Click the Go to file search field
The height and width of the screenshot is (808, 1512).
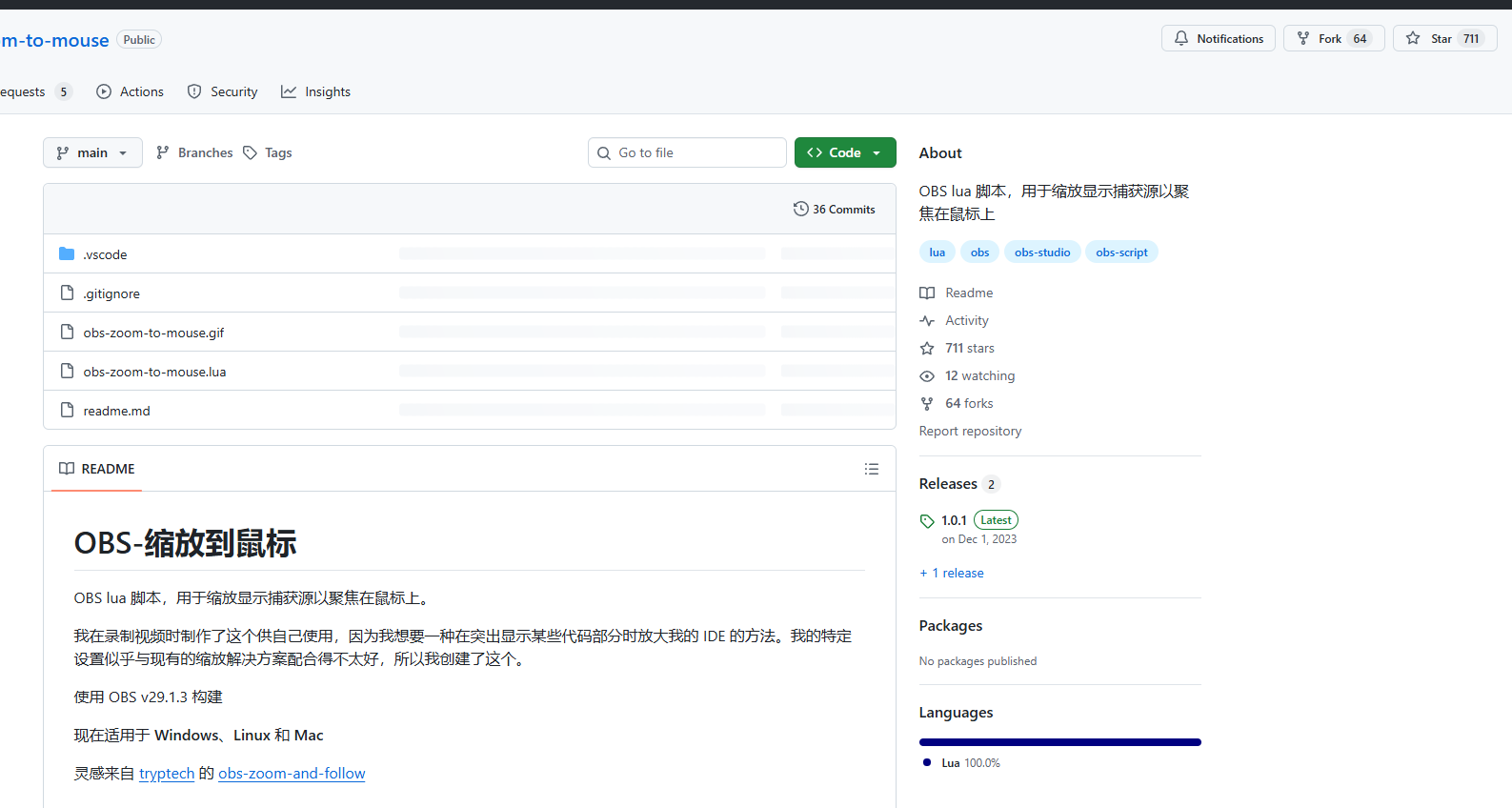pyautogui.click(x=687, y=152)
